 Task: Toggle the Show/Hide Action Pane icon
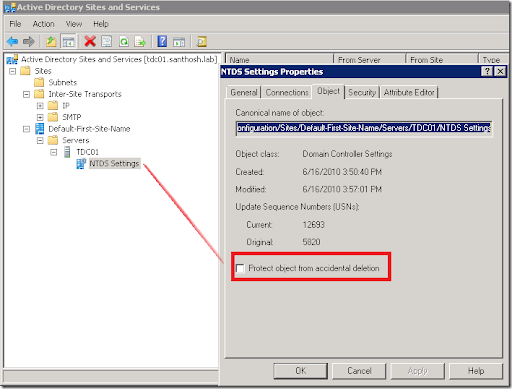(x=179, y=42)
